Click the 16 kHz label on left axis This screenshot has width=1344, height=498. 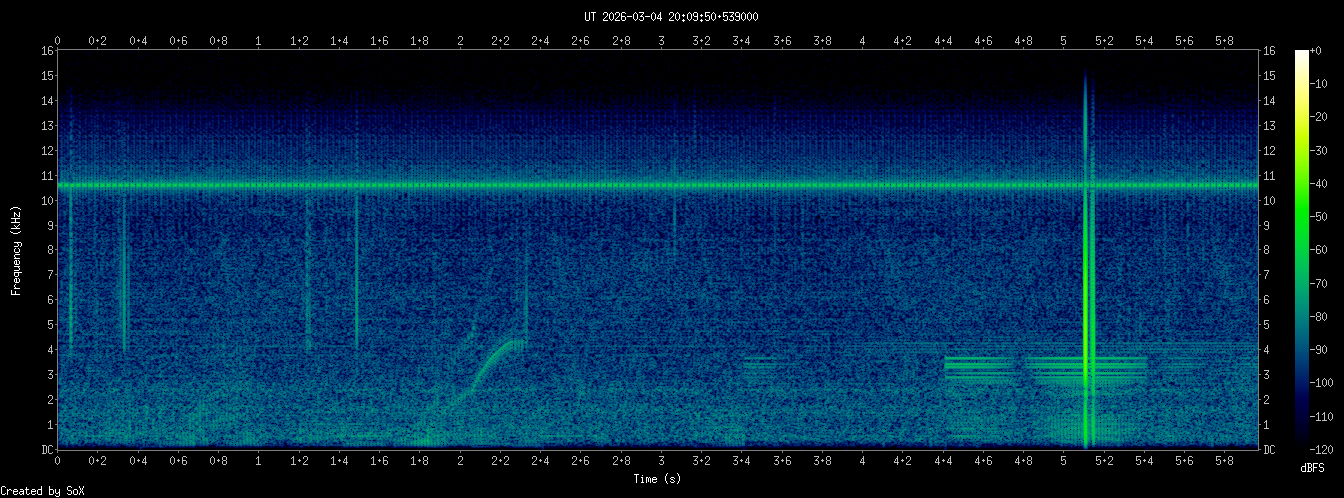click(47, 51)
